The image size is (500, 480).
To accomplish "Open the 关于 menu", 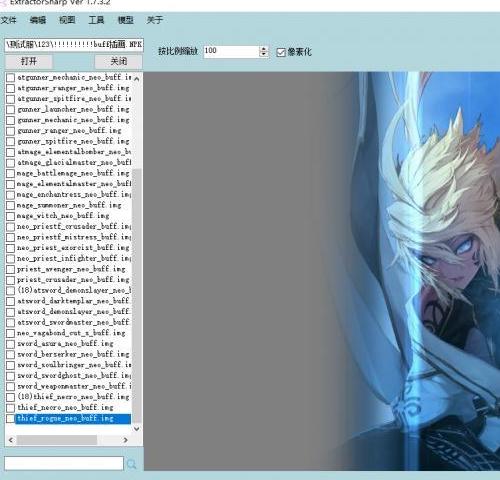I will [x=155, y=20].
